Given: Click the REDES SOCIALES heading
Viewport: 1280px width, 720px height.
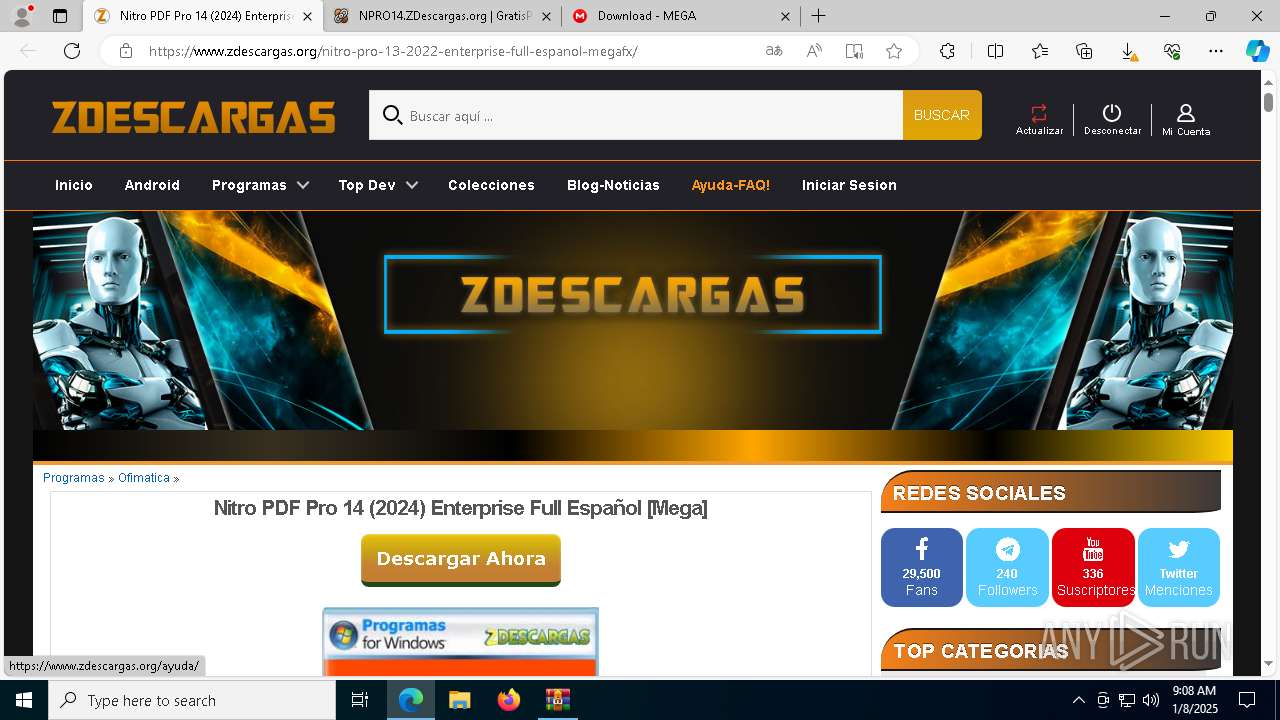Looking at the screenshot, I should pyautogui.click(x=979, y=493).
